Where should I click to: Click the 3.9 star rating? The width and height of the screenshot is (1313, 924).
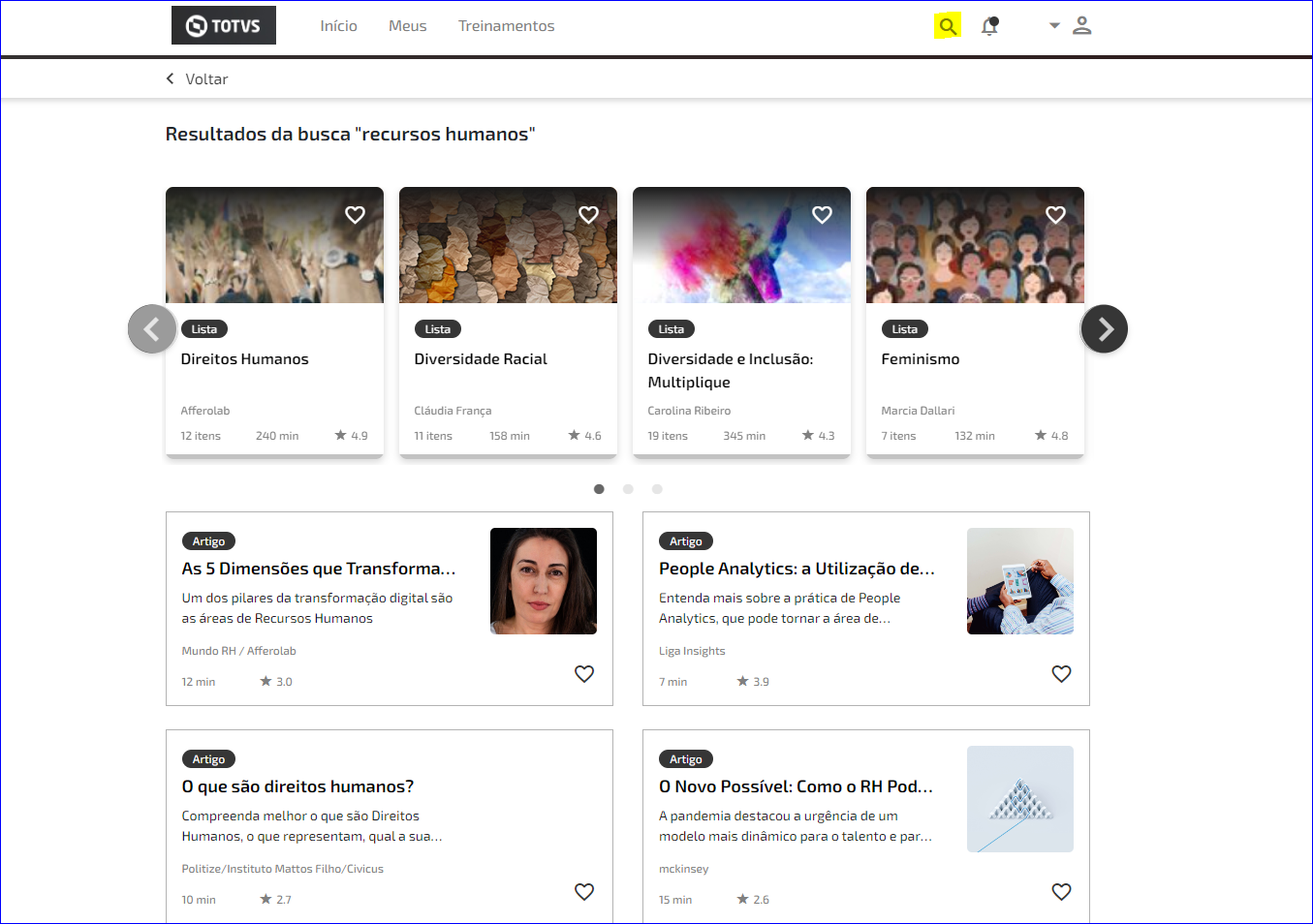(753, 682)
